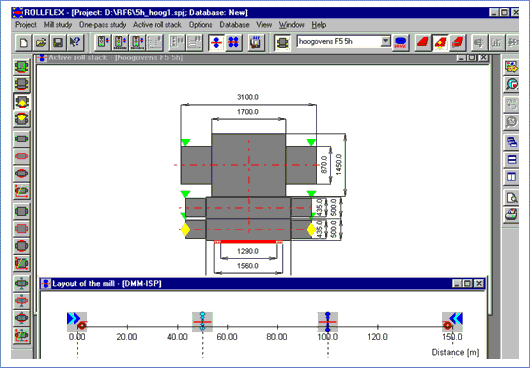Toggle the red-blue two-dot view toolbar button
Screen dimensions: 530x368
tap(216, 43)
